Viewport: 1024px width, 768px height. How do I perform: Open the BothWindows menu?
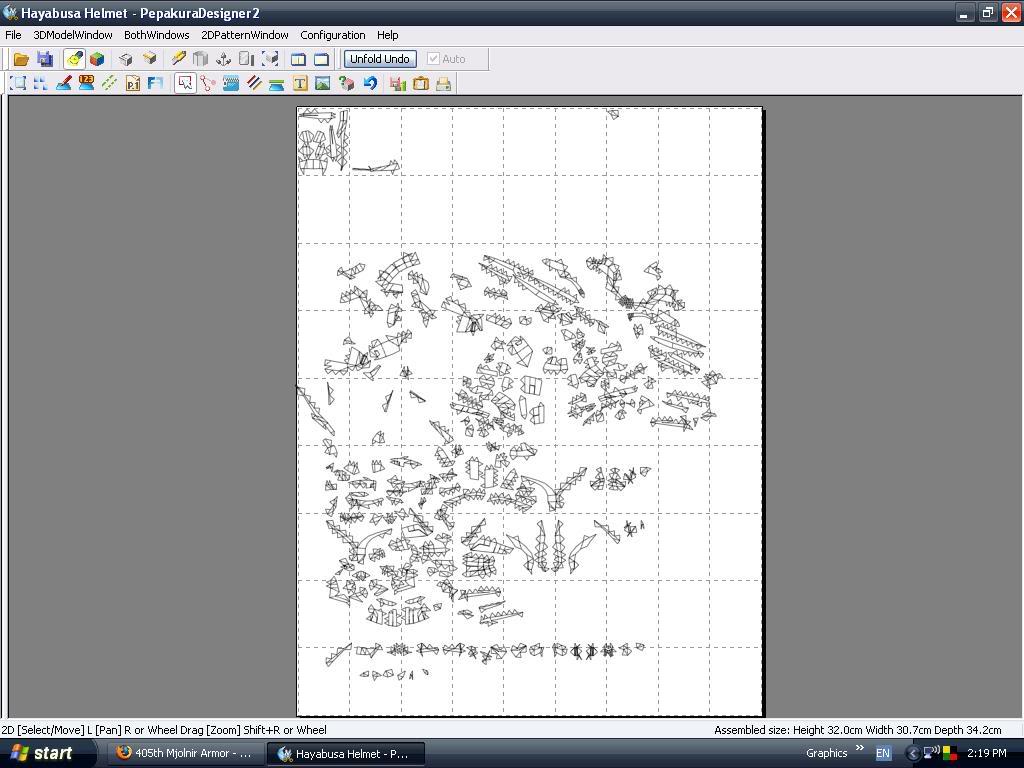(157, 35)
